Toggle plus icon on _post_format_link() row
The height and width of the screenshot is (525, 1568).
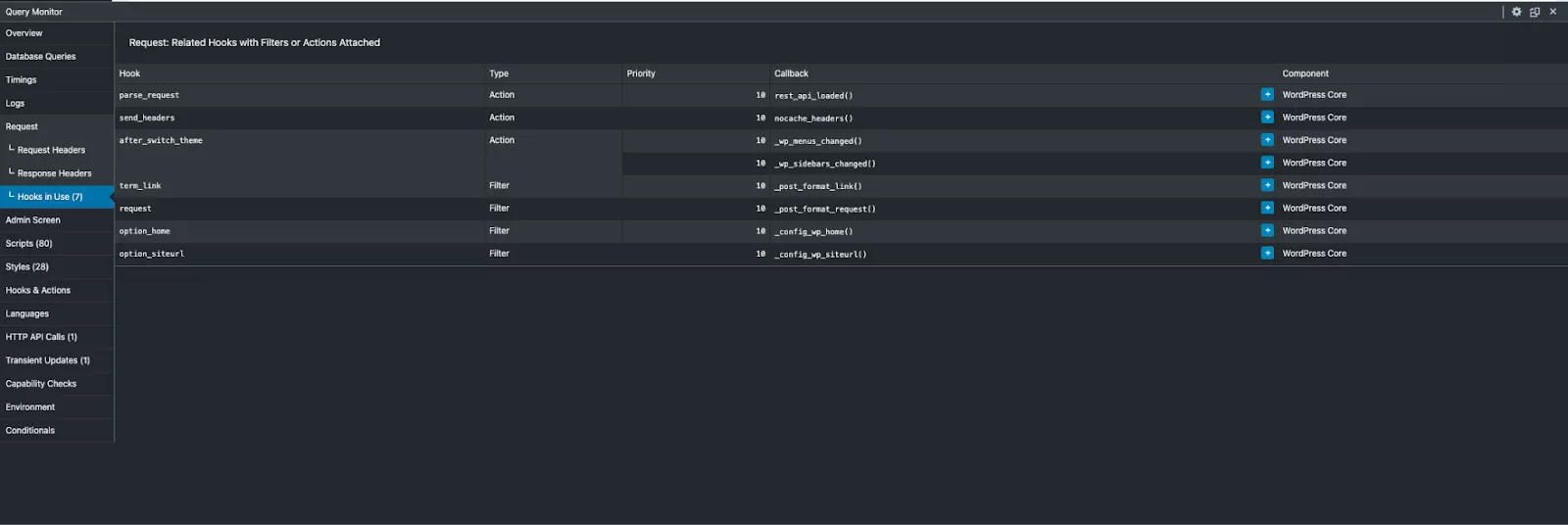click(1267, 185)
